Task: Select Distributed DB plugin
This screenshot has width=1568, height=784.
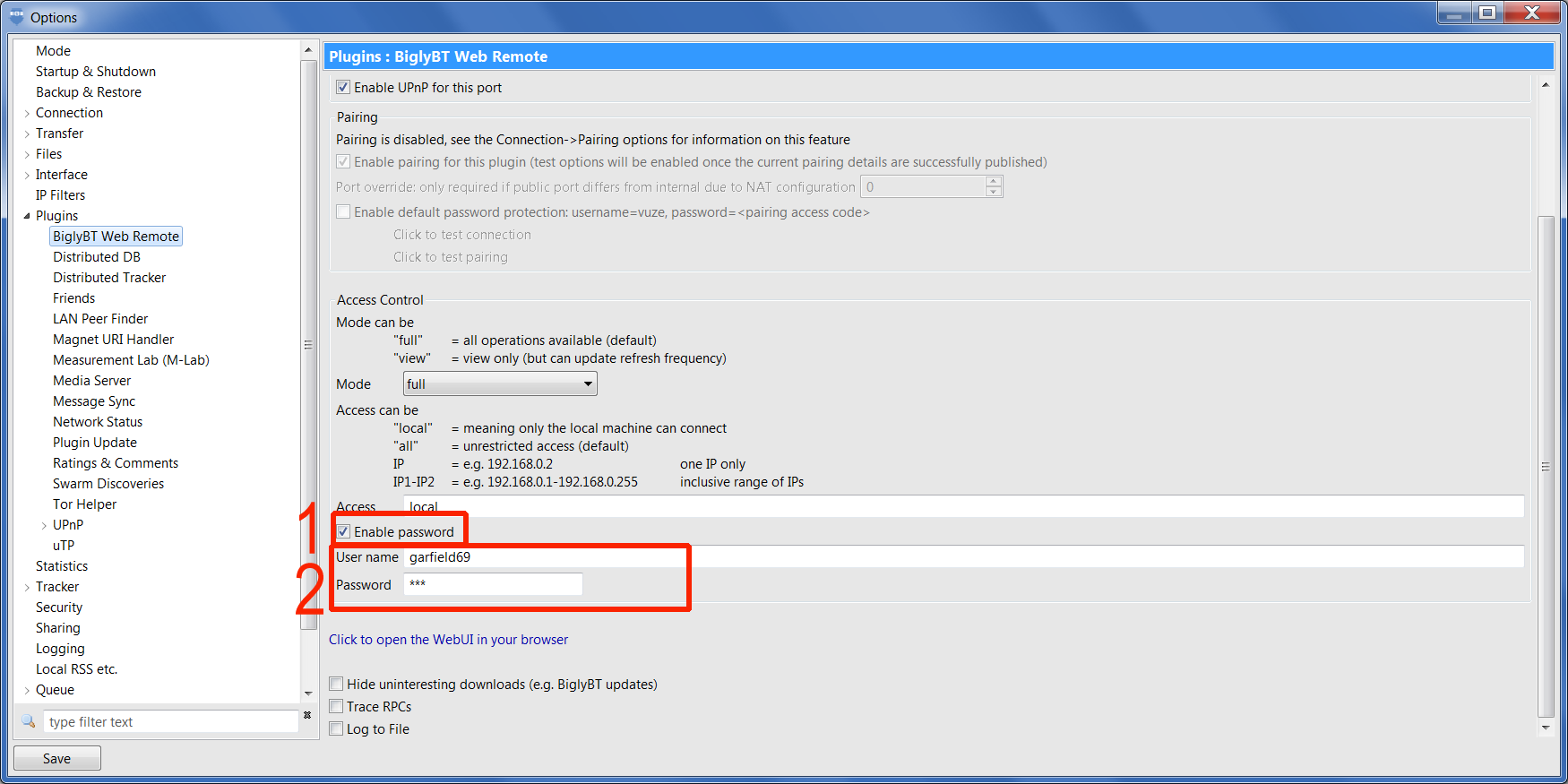Action: pos(97,257)
